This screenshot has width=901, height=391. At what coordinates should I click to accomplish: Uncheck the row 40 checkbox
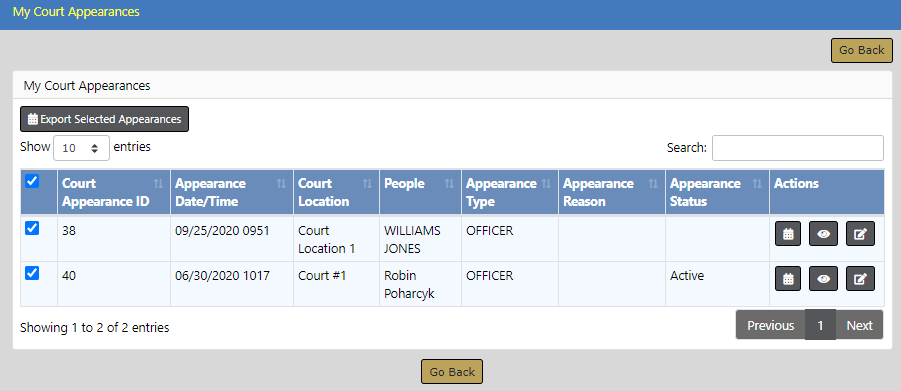[33, 274]
